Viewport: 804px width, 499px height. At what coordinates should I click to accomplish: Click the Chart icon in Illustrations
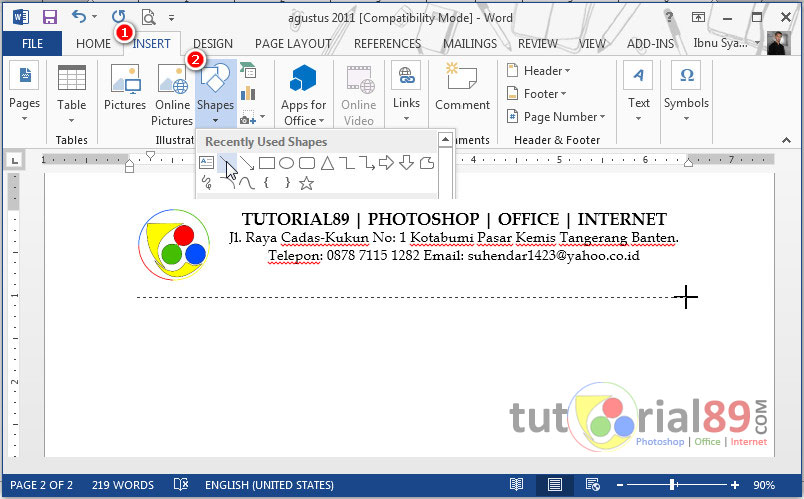click(248, 93)
